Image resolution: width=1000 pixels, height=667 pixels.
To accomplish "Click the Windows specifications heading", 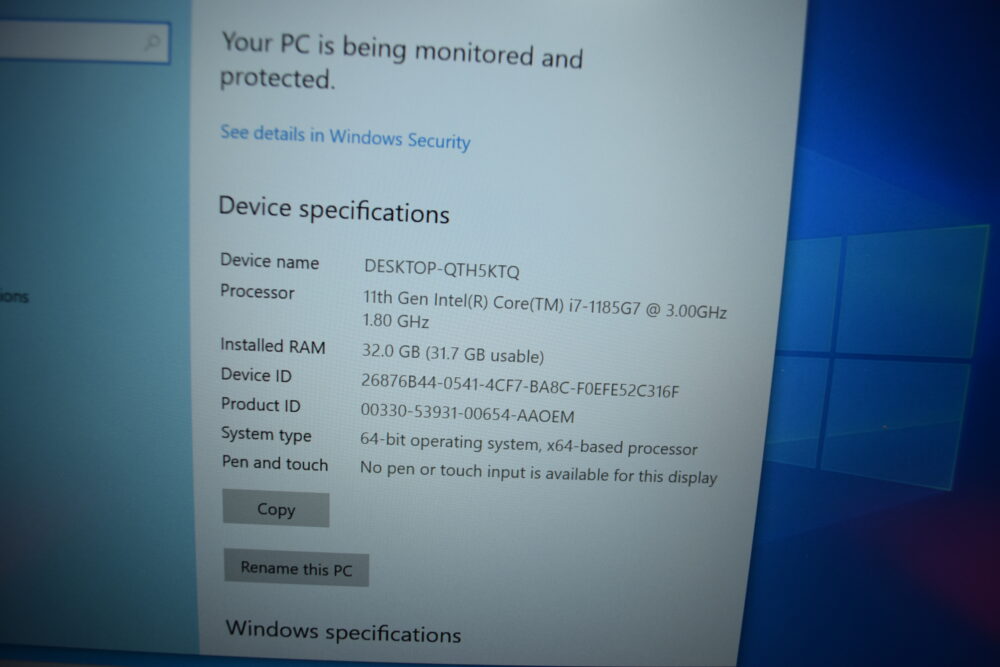I will point(343,631).
